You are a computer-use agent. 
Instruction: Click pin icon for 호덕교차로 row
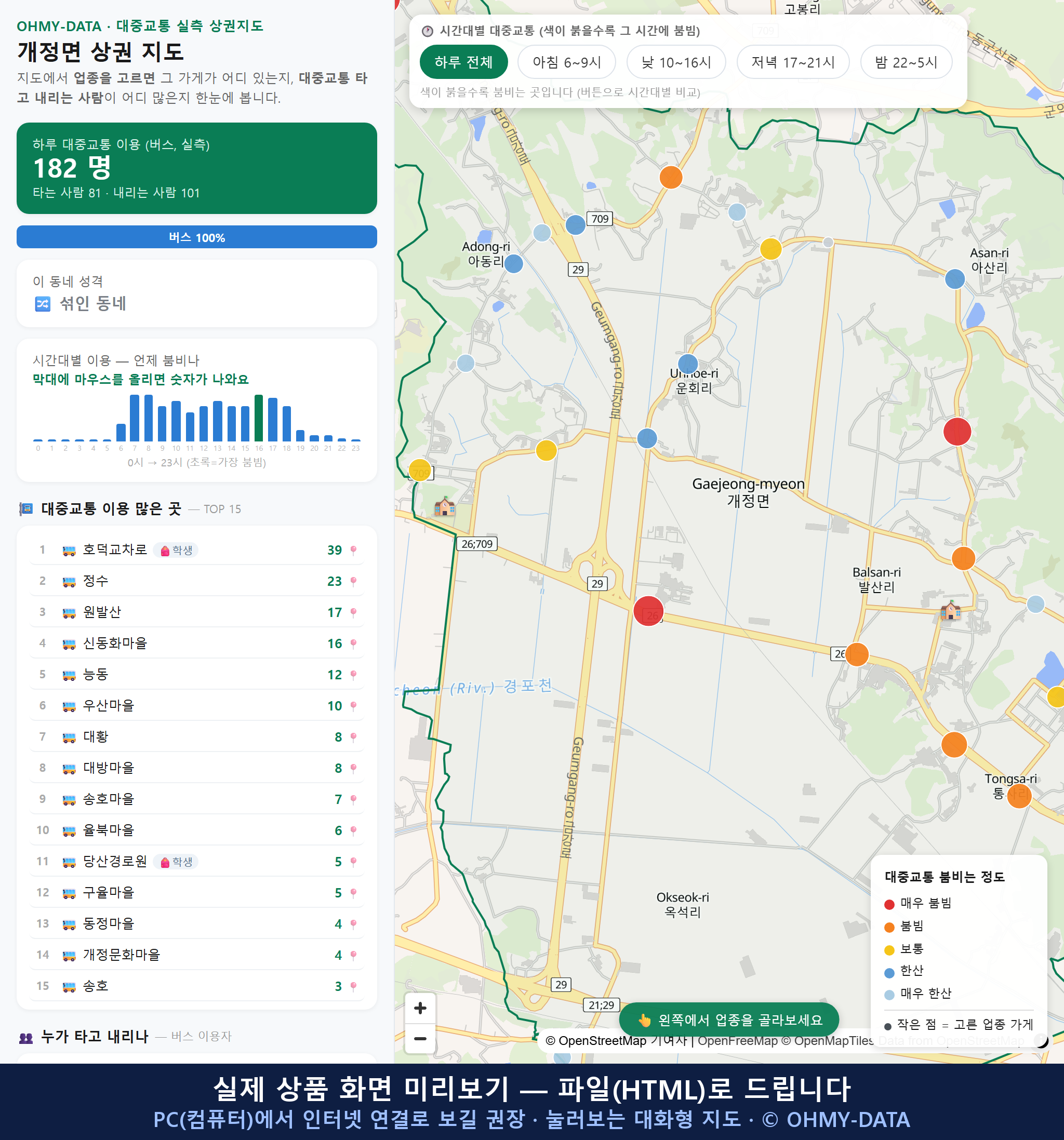[353, 551]
